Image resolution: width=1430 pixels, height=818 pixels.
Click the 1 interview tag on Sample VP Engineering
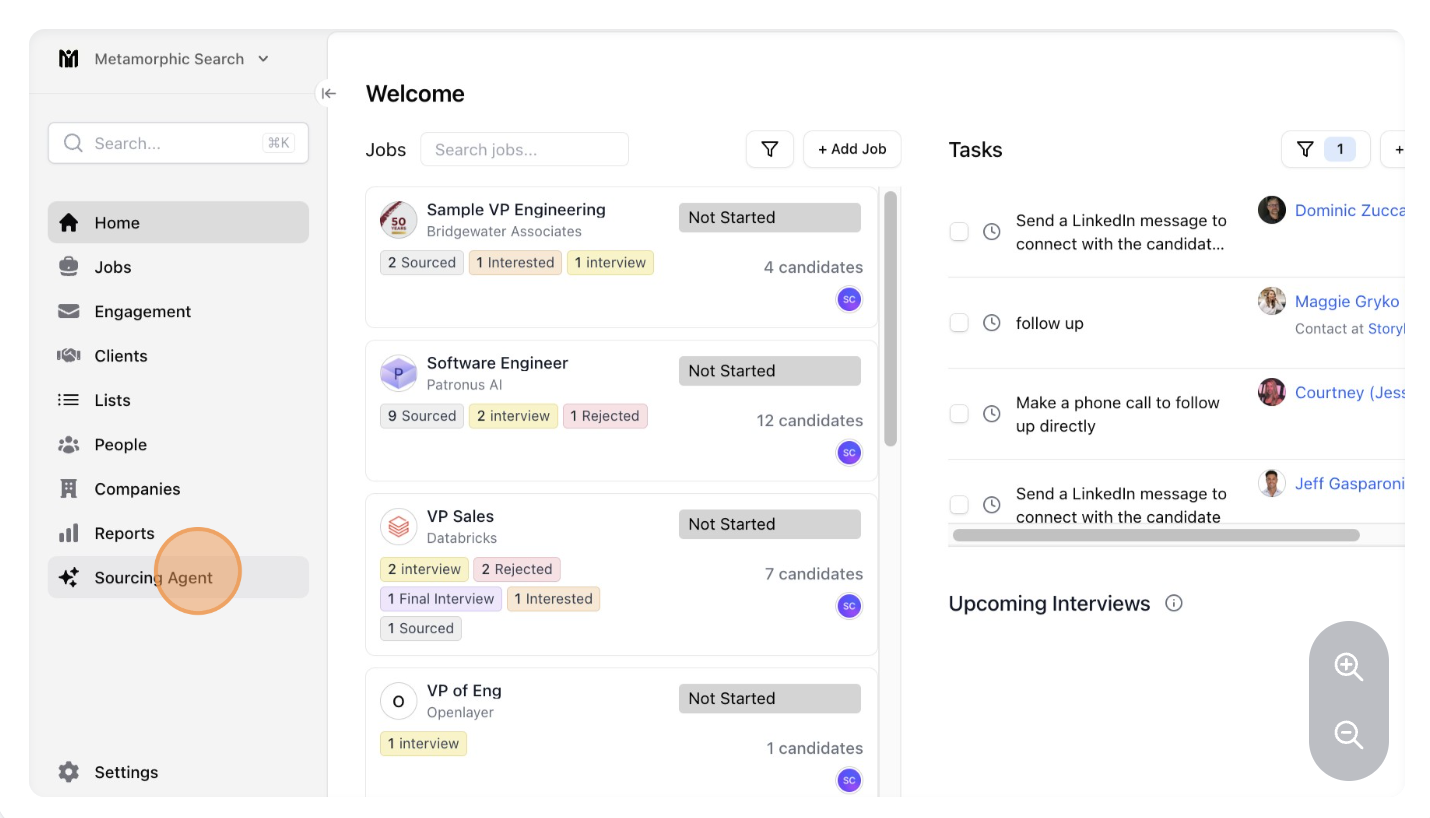(x=610, y=262)
